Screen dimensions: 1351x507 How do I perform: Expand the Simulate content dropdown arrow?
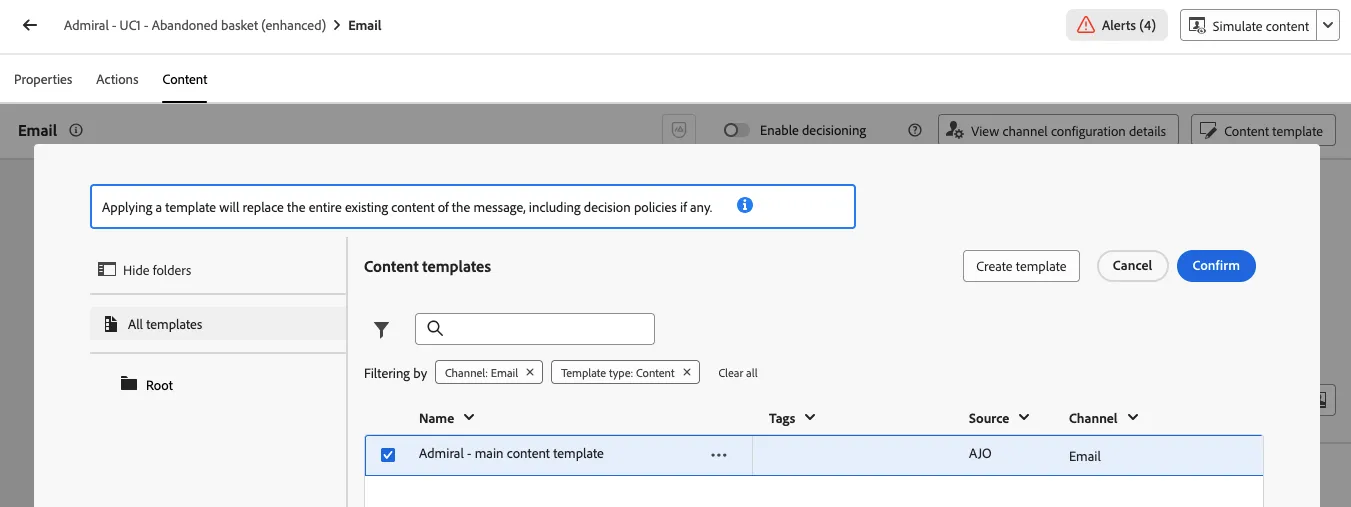pos(1328,26)
